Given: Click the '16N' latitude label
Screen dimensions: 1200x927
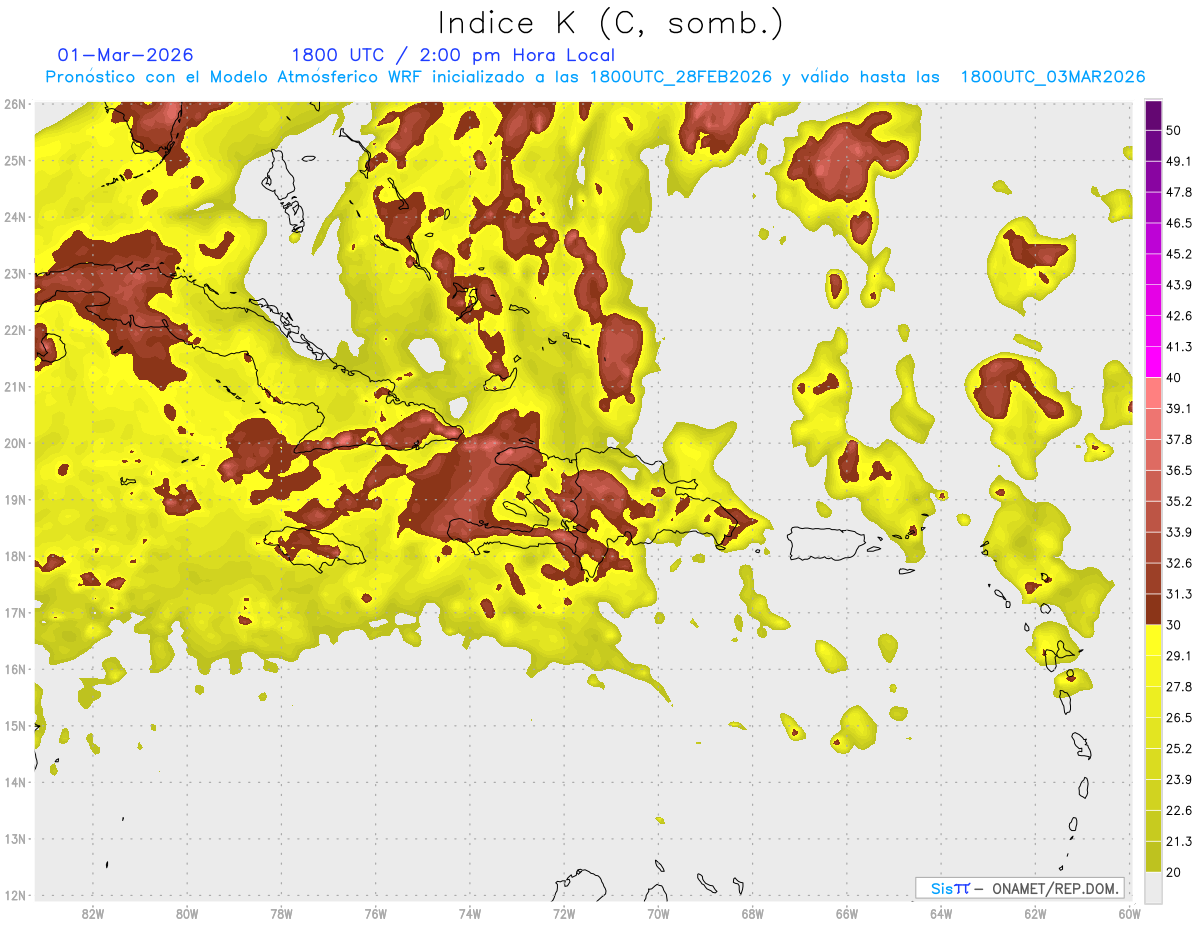Looking at the screenshot, I should [15, 669].
